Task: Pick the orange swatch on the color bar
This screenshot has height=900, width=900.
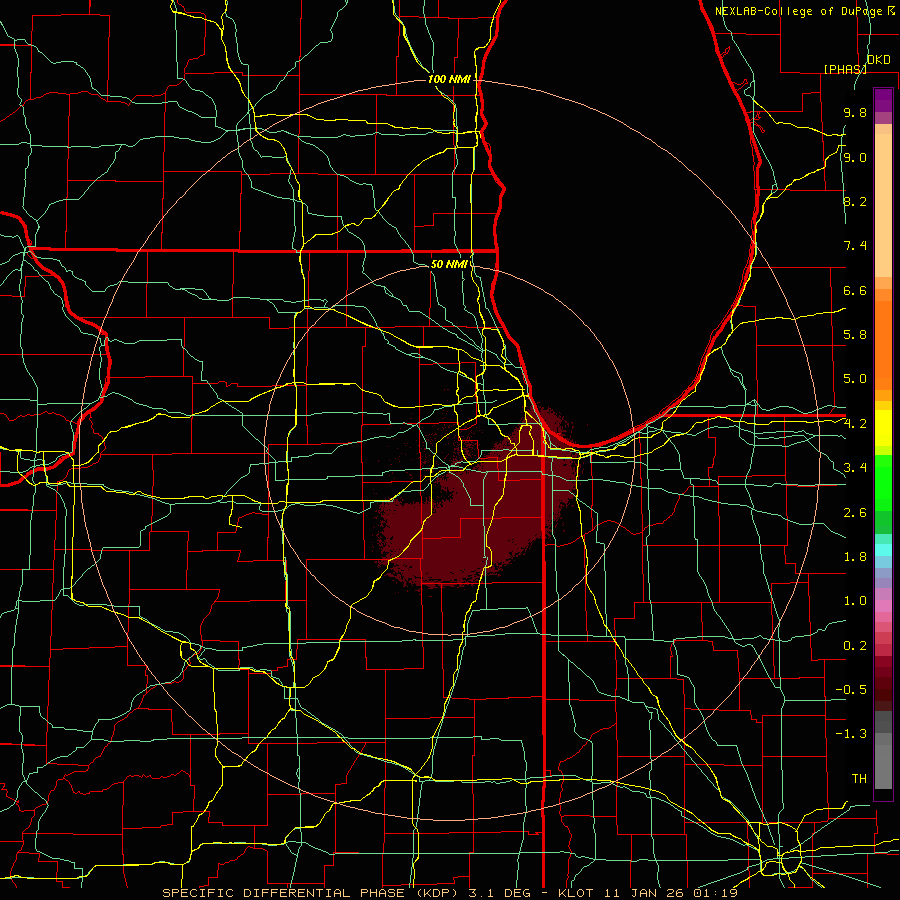Action: coord(883,344)
